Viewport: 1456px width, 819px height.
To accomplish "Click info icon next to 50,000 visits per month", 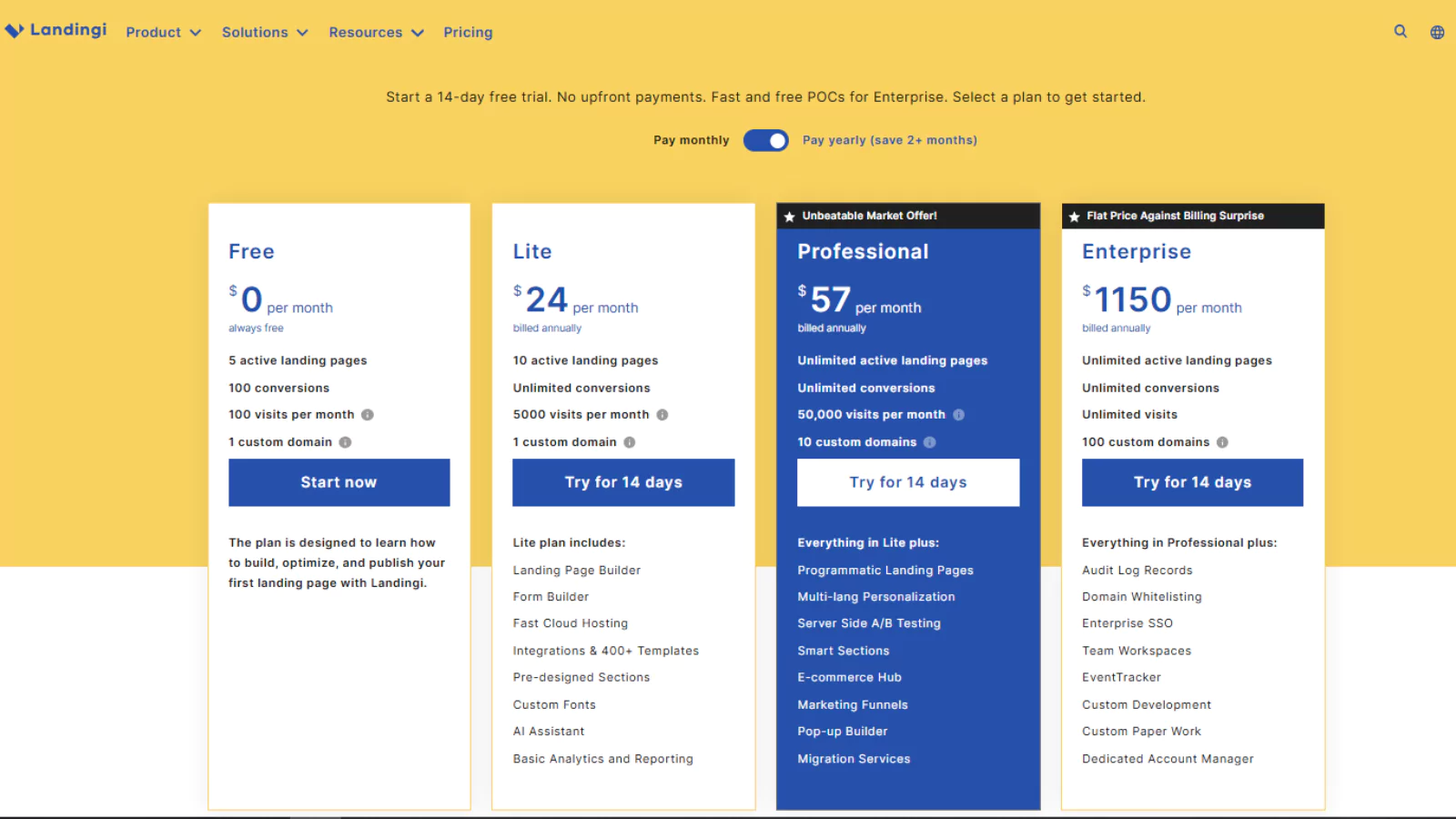I will 958,415.
